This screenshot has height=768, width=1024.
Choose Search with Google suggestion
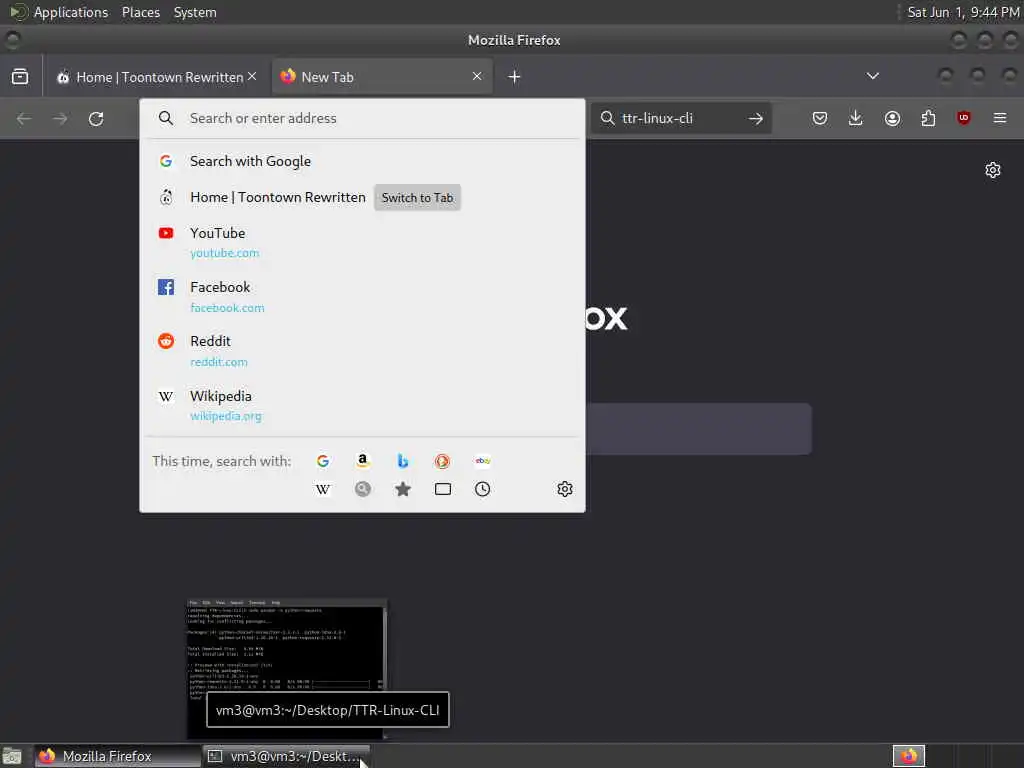coord(362,161)
